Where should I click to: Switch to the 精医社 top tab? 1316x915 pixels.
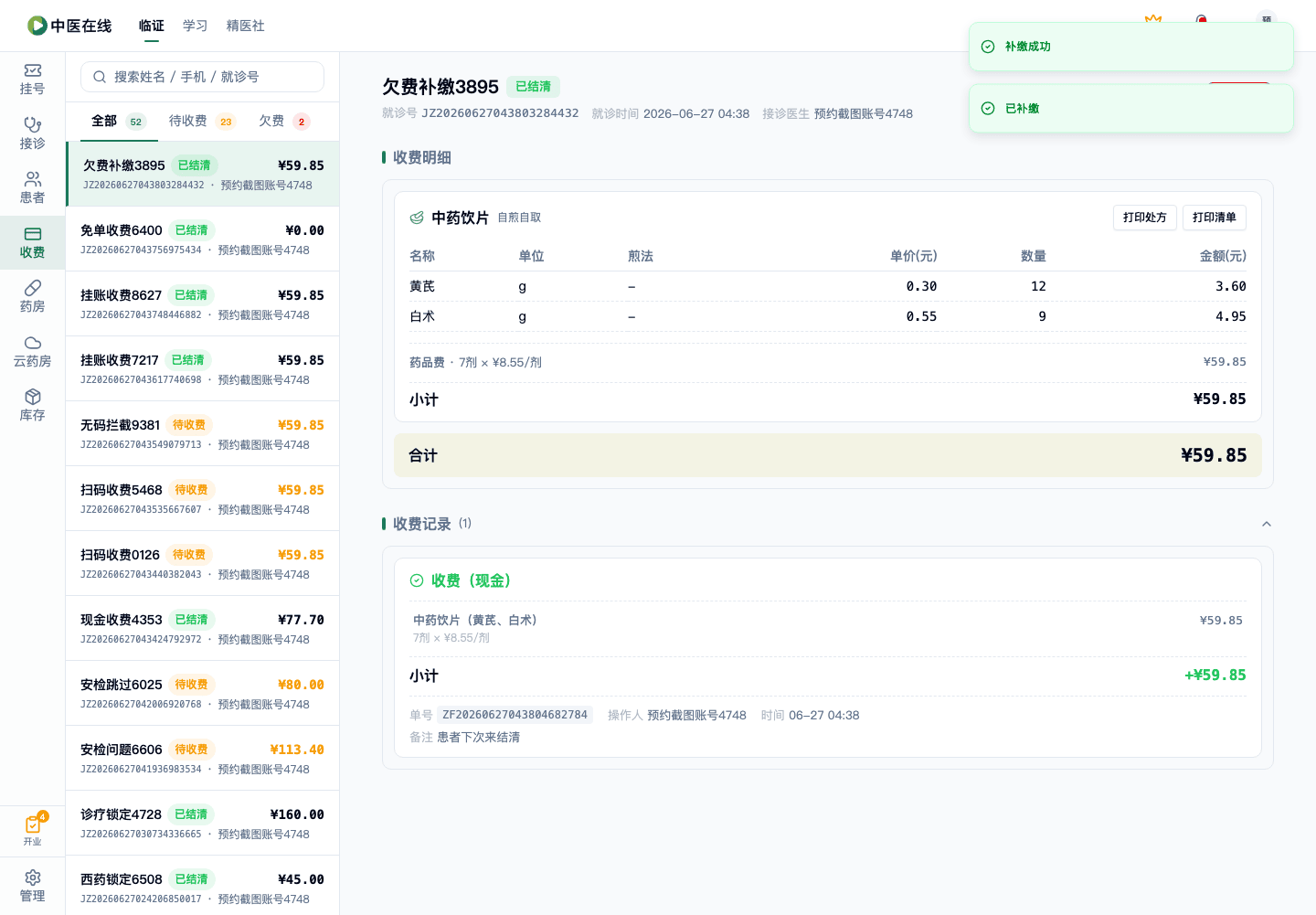(246, 26)
